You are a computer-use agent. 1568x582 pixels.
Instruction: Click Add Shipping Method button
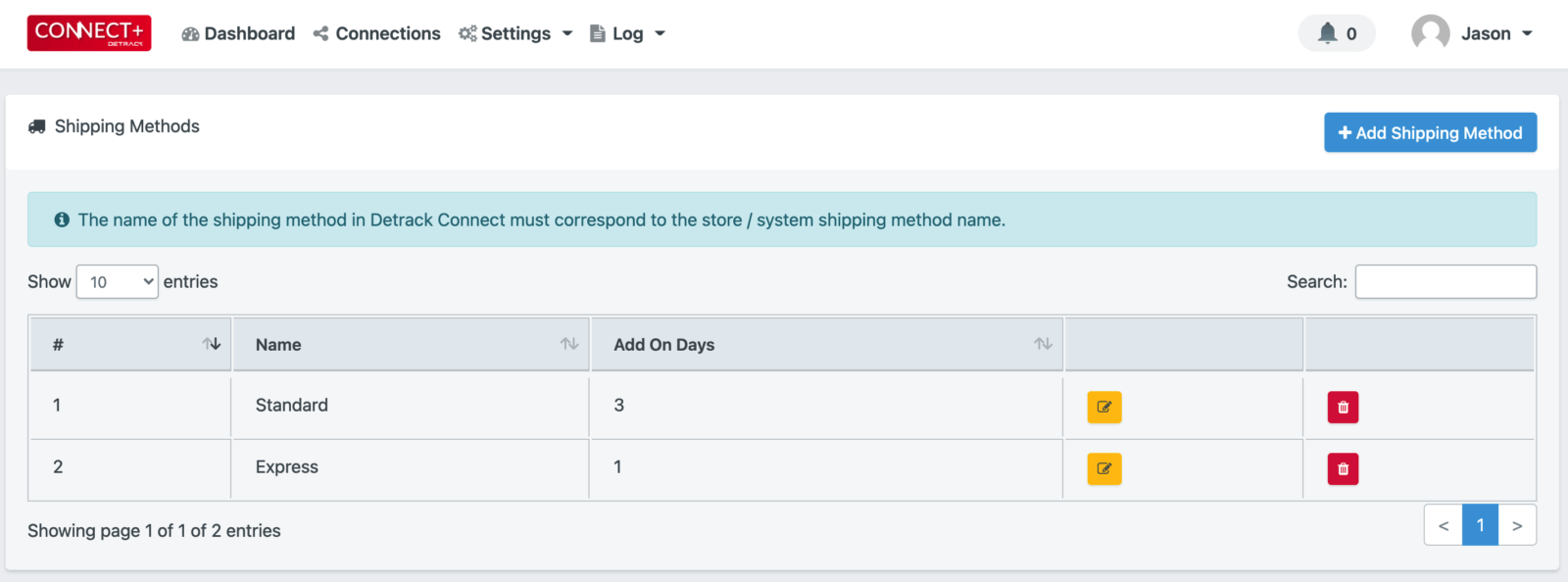pos(1430,132)
